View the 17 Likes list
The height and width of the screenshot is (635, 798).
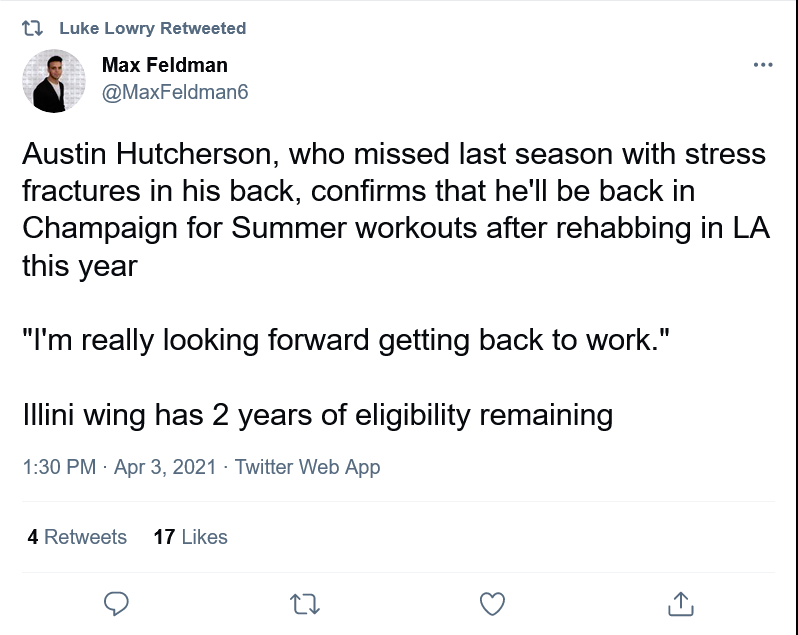click(190, 537)
